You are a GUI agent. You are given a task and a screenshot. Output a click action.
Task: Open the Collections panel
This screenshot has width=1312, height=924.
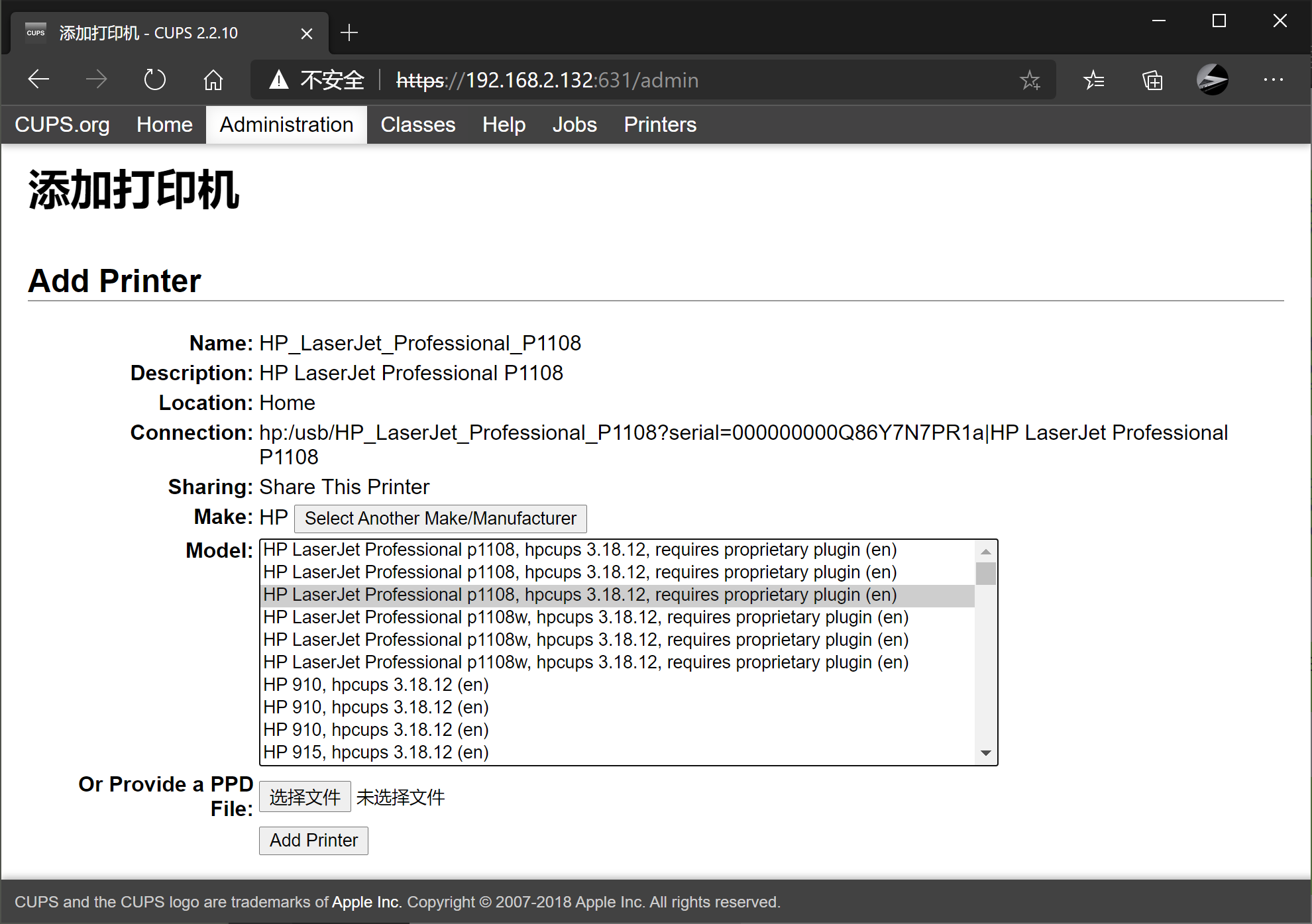[x=1152, y=80]
